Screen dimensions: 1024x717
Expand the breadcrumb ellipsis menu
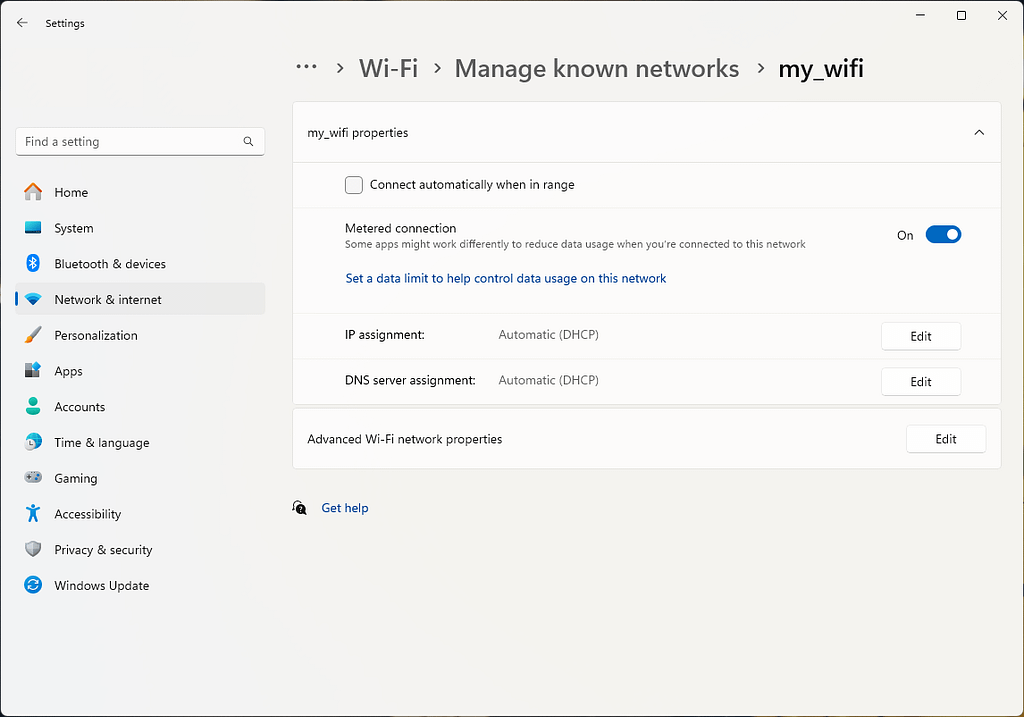(x=306, y=68)
